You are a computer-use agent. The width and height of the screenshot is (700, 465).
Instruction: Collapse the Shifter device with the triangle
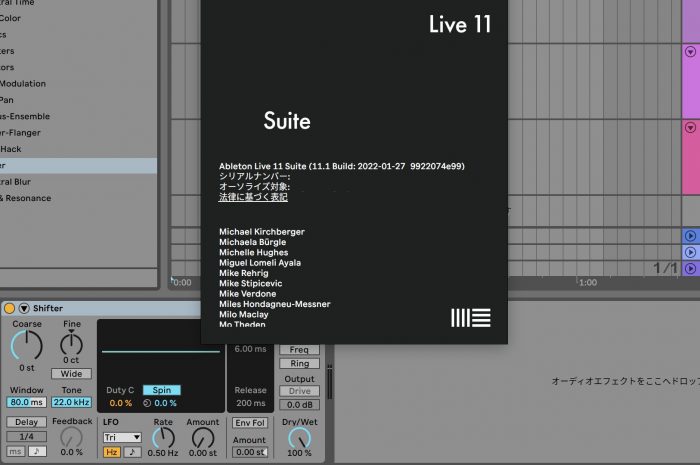coord(23,308)
